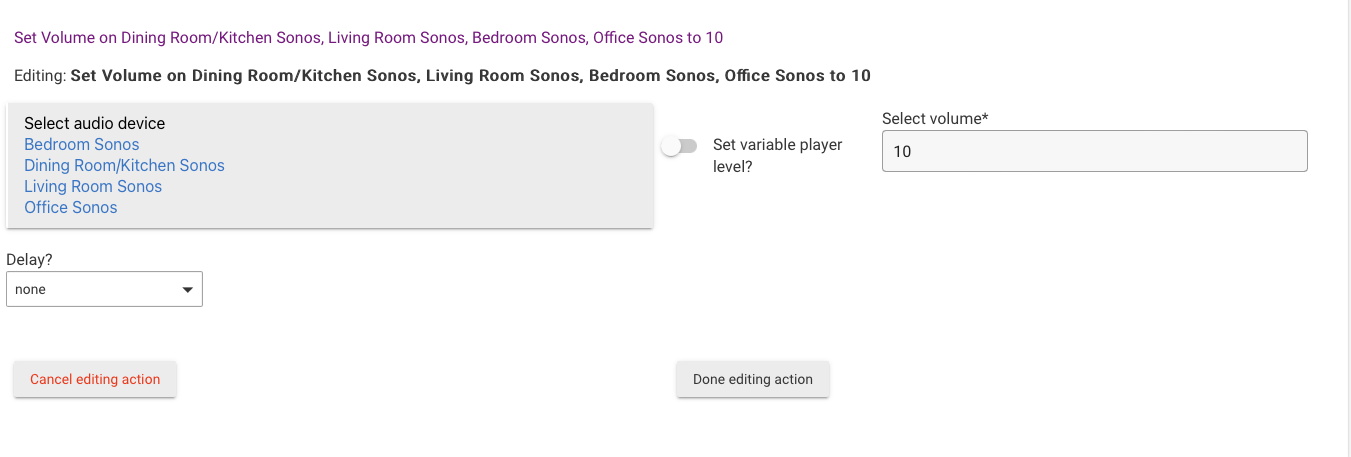Open the purple Set Volume action link
This screenshot has height=457, width=1351.
tap(368, 38)
